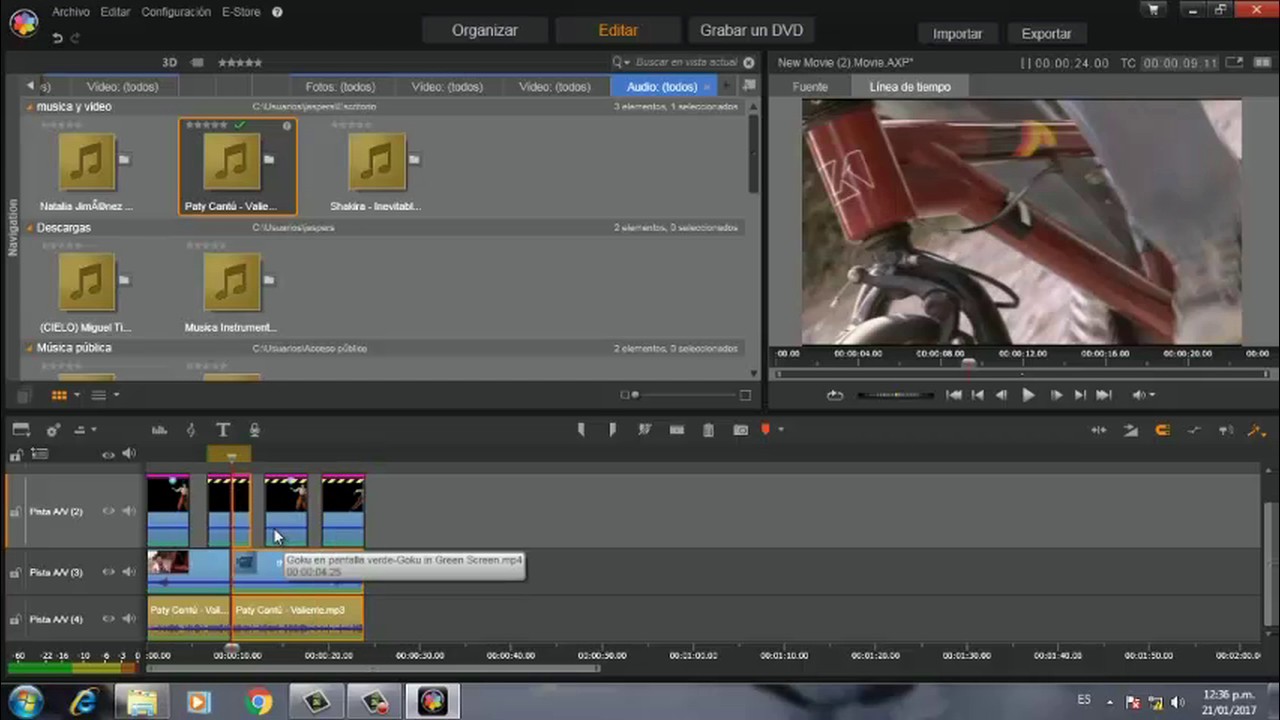Click the Importar button
This screenshot has height=720, width=1280.
pyautogui.click(x=957, y=33)
